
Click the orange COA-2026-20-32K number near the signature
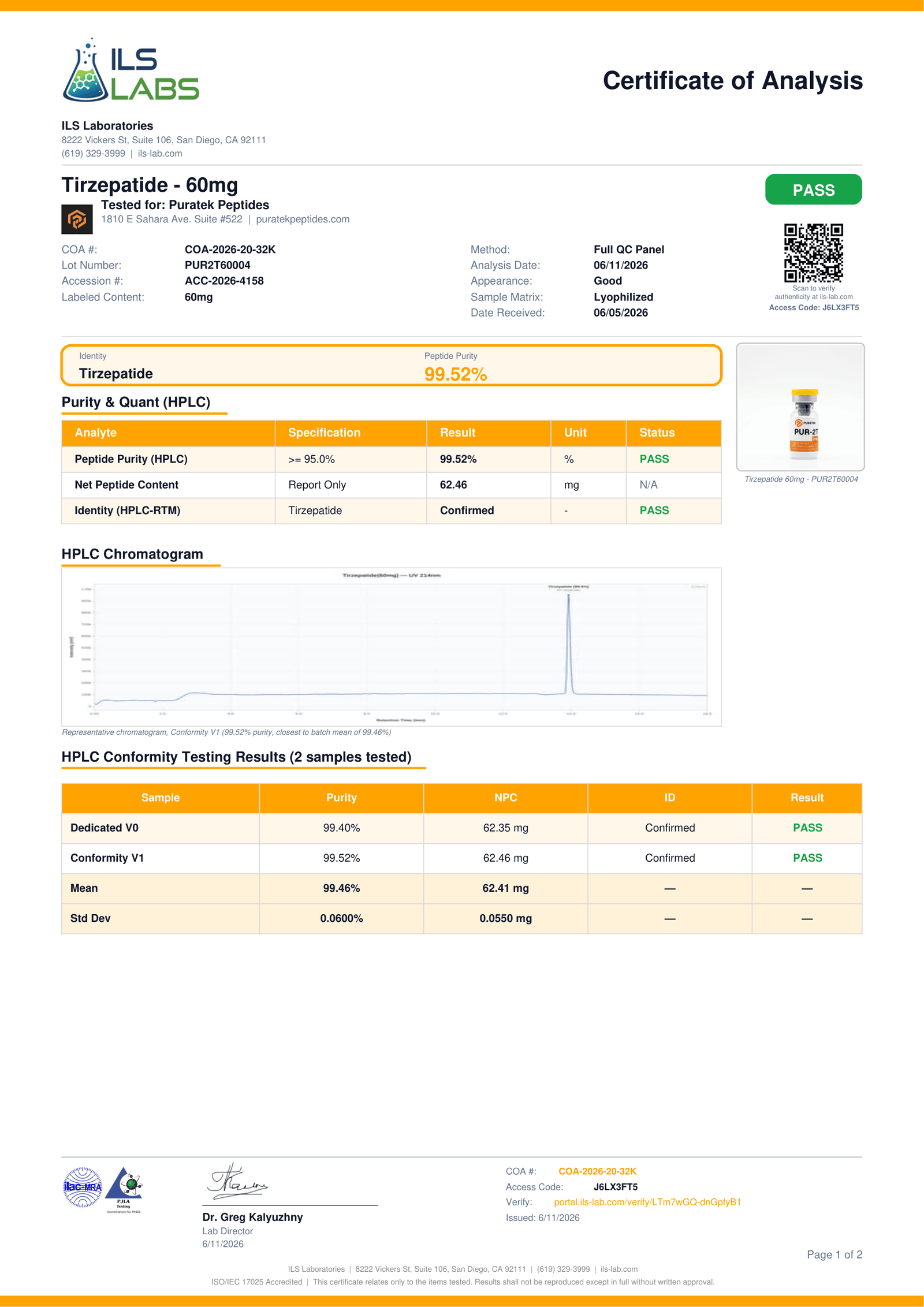(597, 1171)
